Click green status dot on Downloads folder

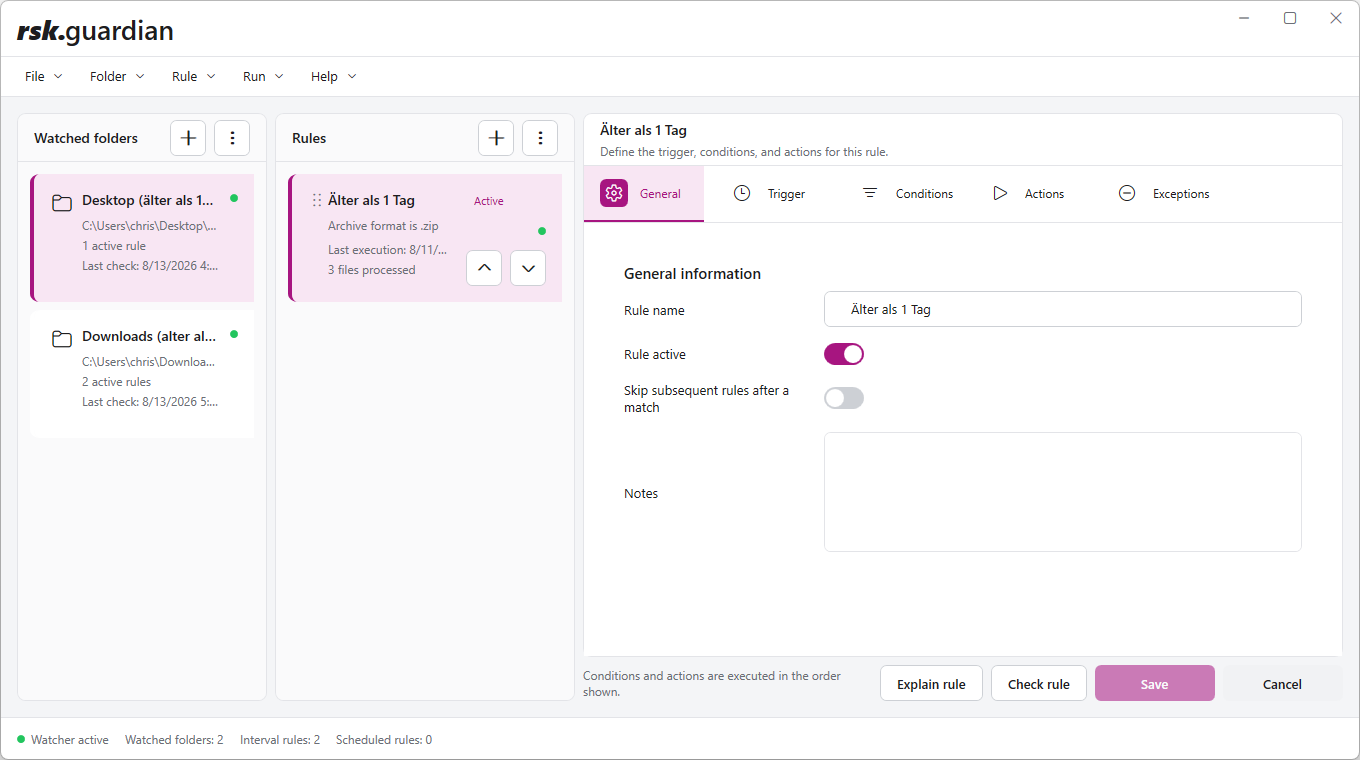tap(234, 334)
